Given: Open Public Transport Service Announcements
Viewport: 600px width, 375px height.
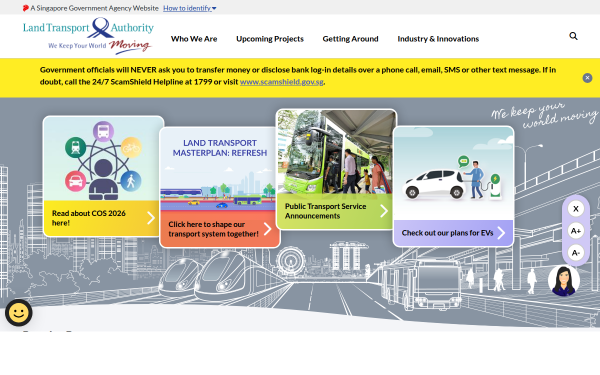Looking at the screenshot, I should click(x=325, y=211).
